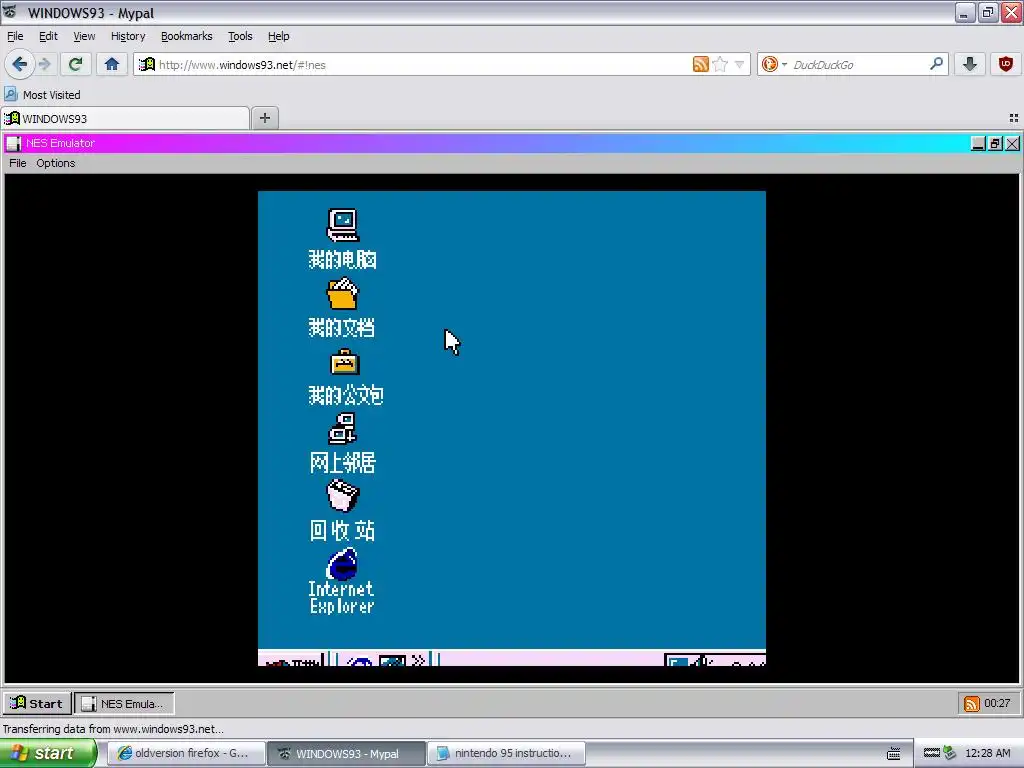Viewport: 1024px width, 768px height.
Task: Open the Tools menu
Action: click(x=240, y=36)
